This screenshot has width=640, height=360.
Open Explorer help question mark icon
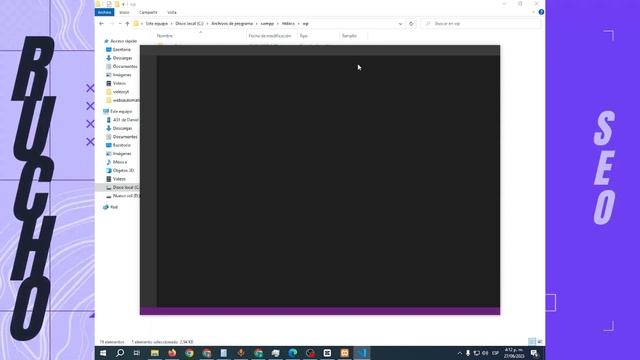(541, 12)
